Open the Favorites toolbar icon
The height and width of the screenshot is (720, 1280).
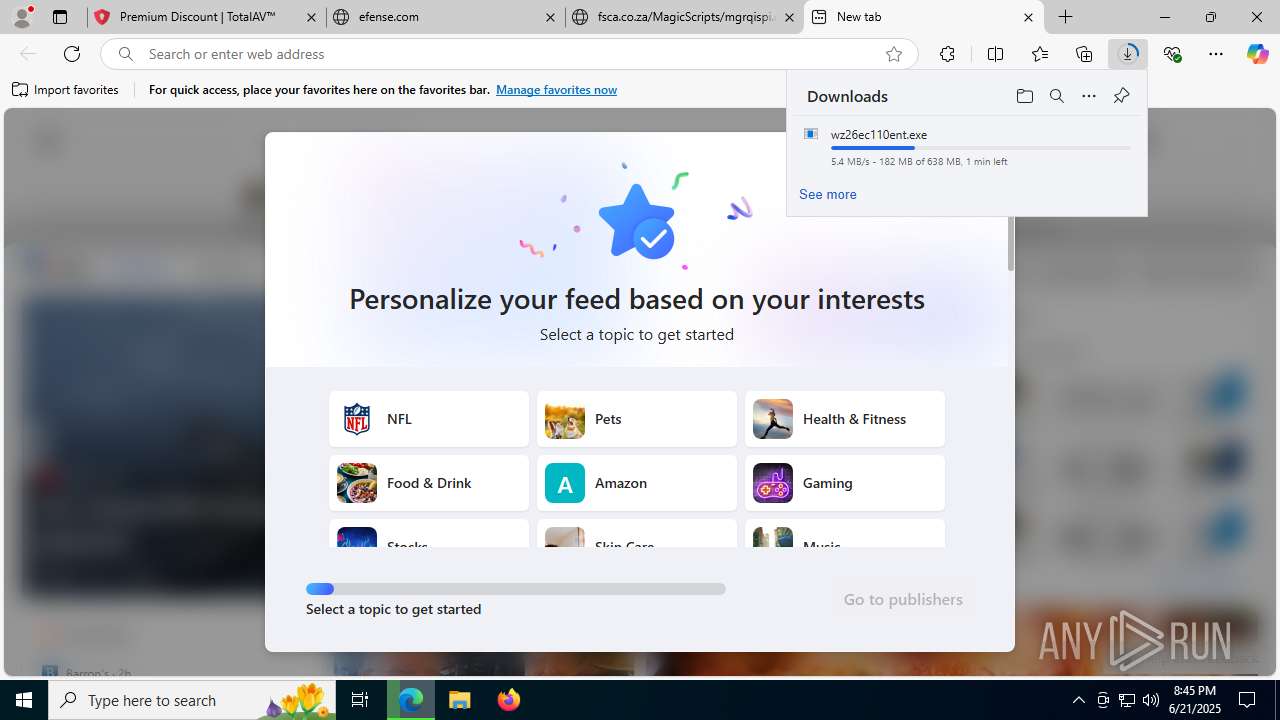[1040, 54]
